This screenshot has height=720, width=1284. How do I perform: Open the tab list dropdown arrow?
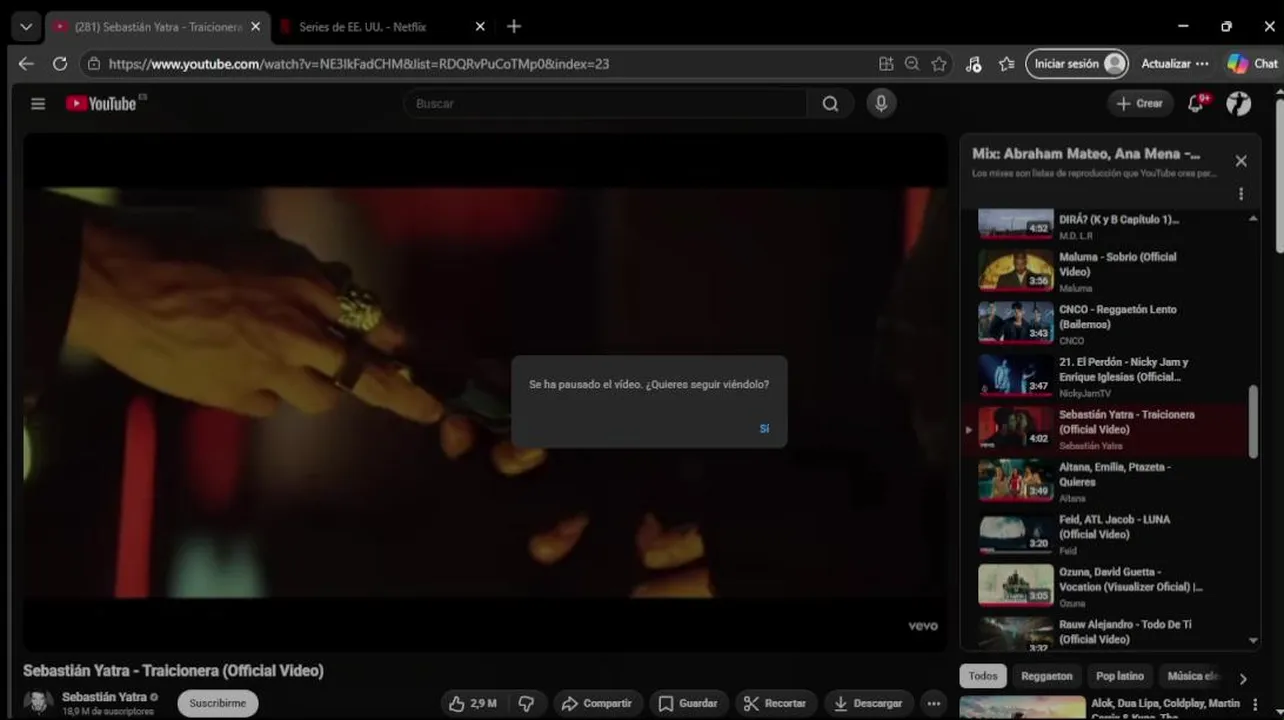(25, 27)
